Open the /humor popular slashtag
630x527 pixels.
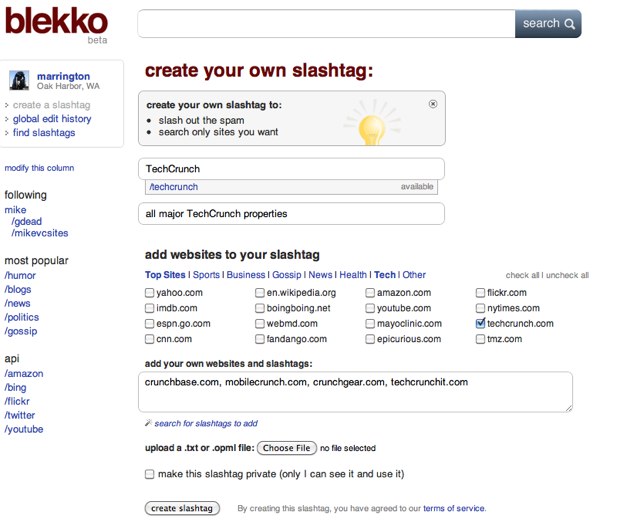pos(20,275)
